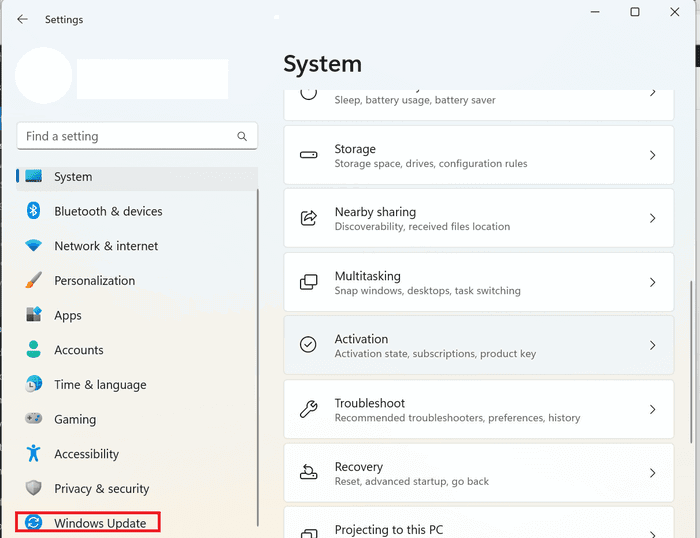The image size is (700, 538).
Task: Open the Nearby sharing card
Action: click(x=479, y=218)
